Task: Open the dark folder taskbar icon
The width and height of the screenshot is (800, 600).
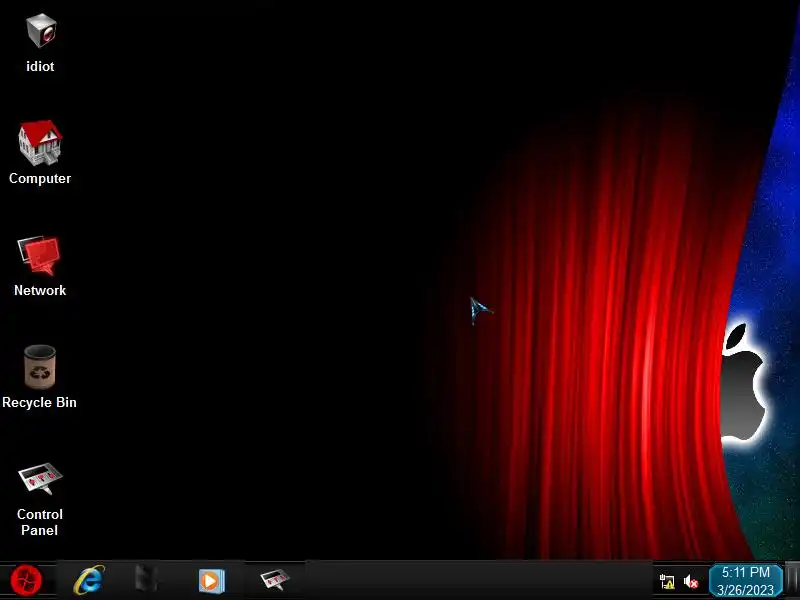Action: tap(146, 580)
